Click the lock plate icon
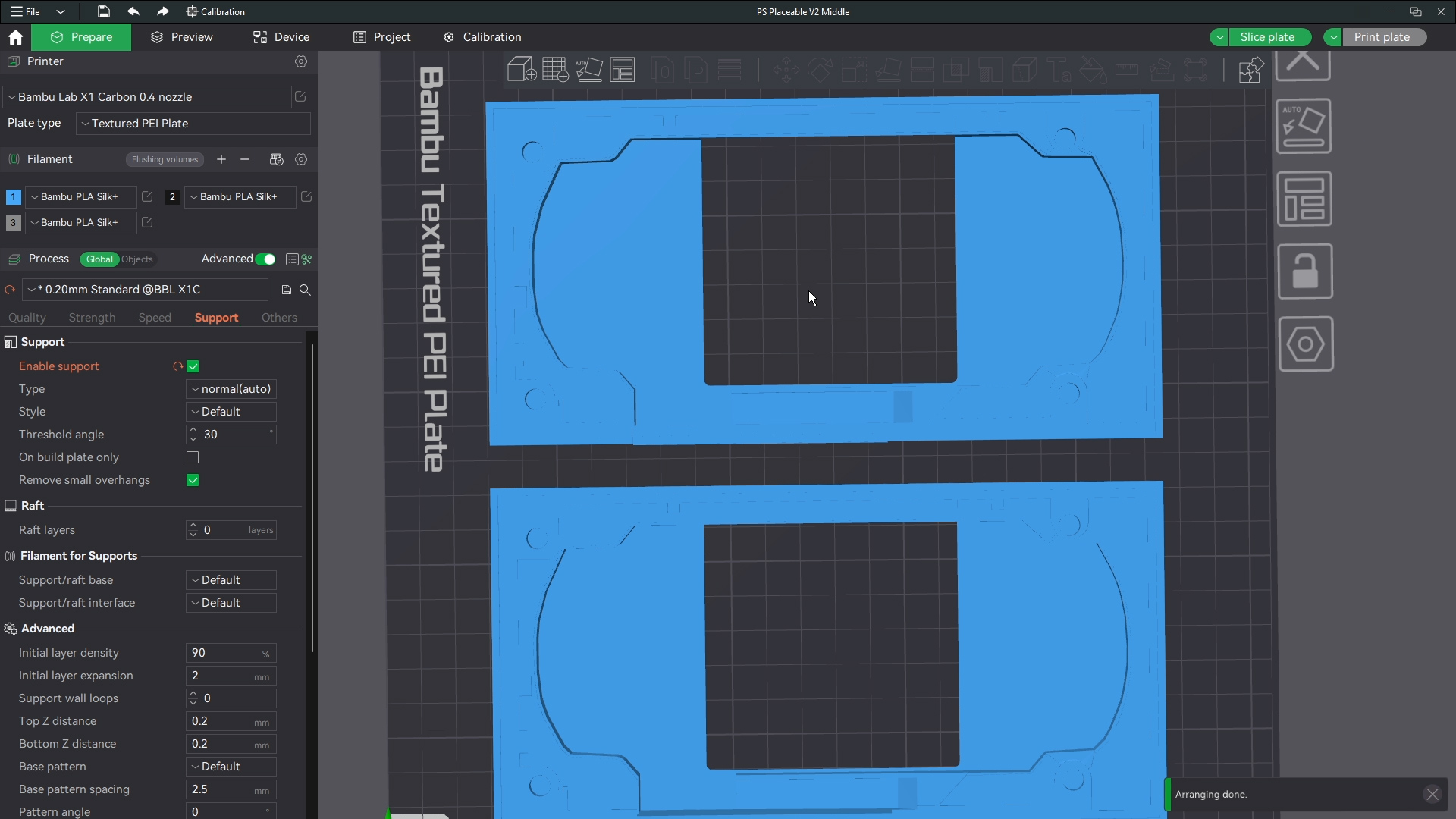Viewport: 1456px width, 819px height. pos(1304,271)
